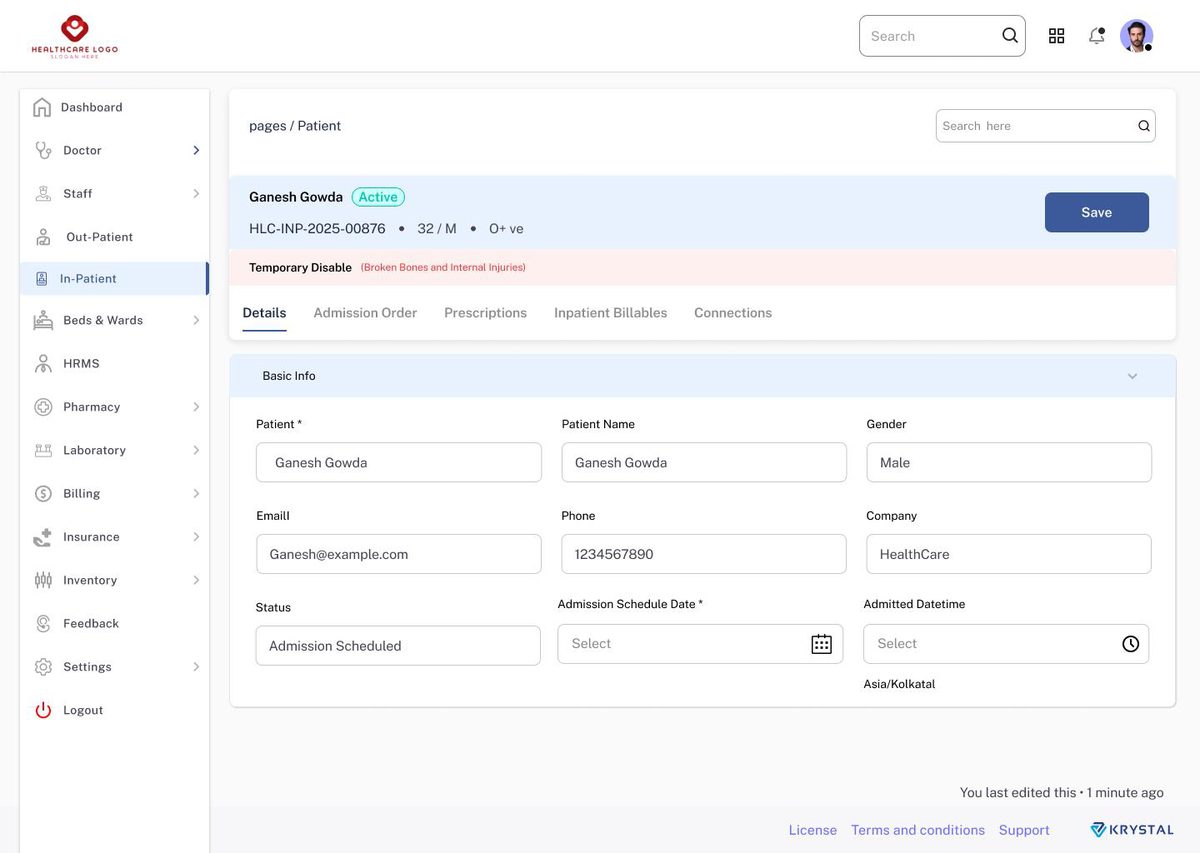Click the Company input field
The height and width of the screenshot is (853, 1200).
(x=1009, y=554)
